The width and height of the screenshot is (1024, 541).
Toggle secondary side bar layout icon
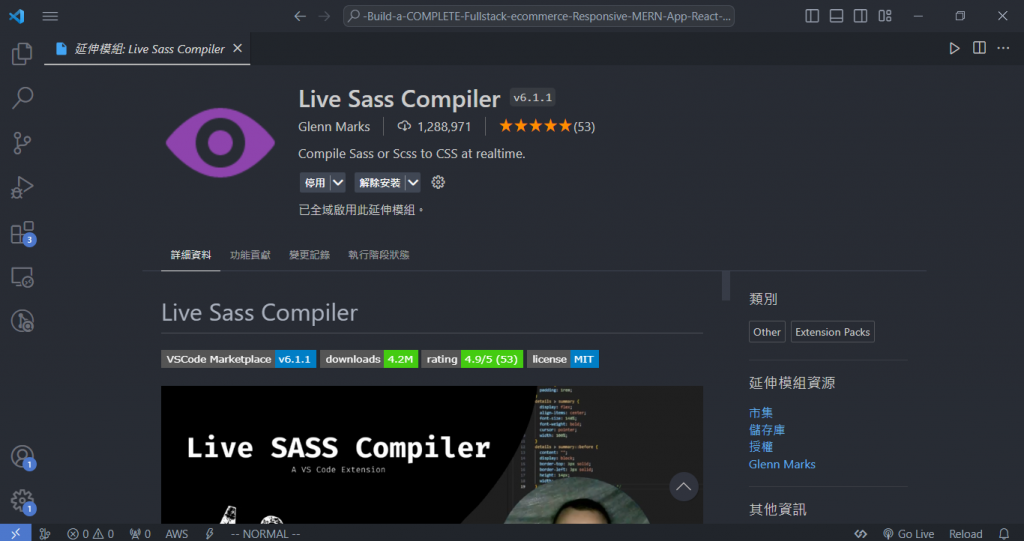click(860, 16)
